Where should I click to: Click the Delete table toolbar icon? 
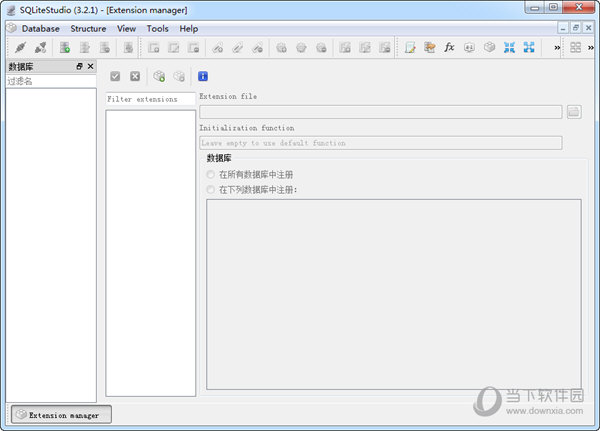point(194,47)
